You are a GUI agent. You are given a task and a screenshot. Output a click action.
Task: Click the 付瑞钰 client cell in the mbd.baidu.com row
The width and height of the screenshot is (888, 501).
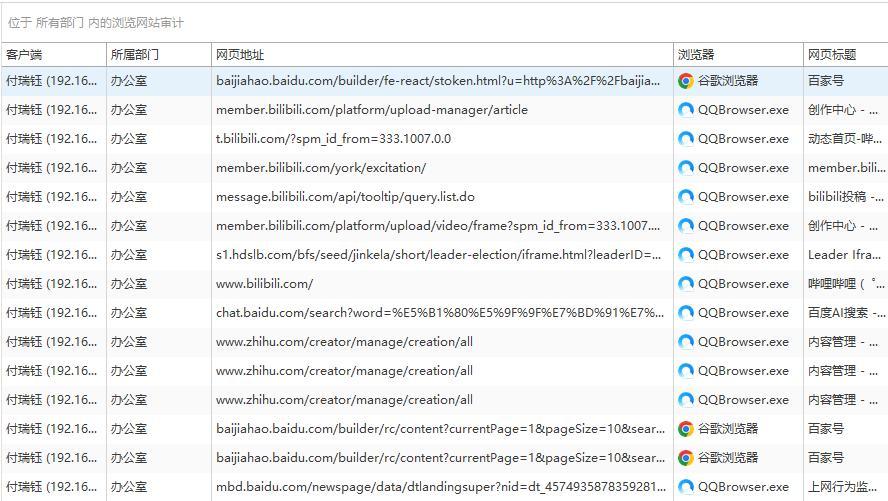pyautogui.click(x=52, y=486)
